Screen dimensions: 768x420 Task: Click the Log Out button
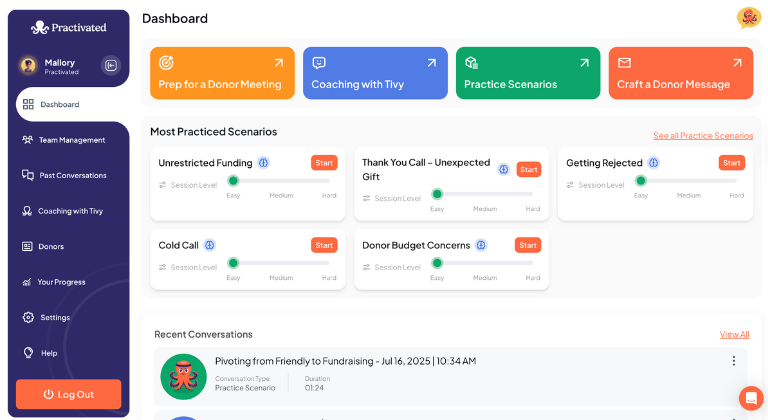69,394
